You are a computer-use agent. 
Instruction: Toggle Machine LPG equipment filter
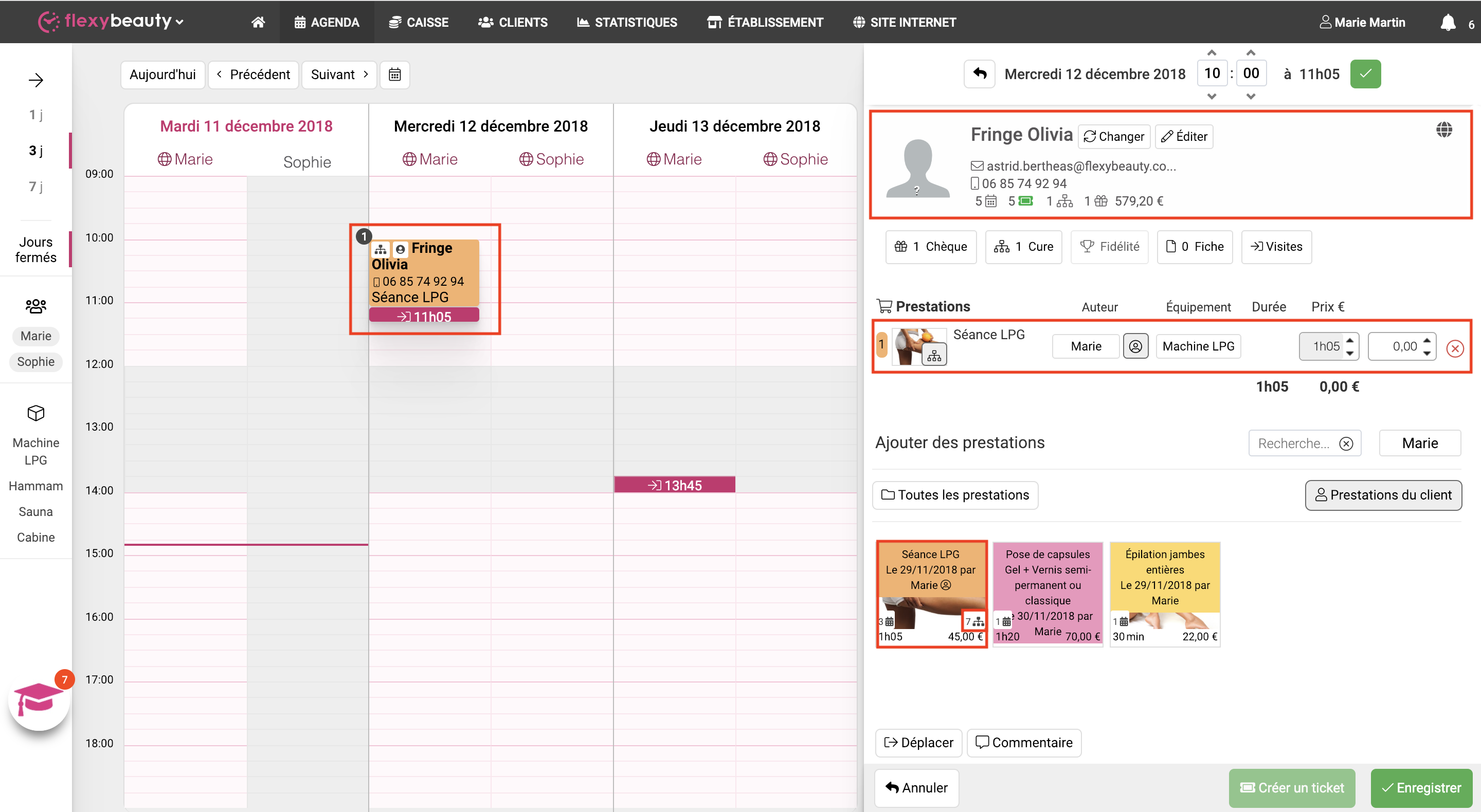point(35,451)
